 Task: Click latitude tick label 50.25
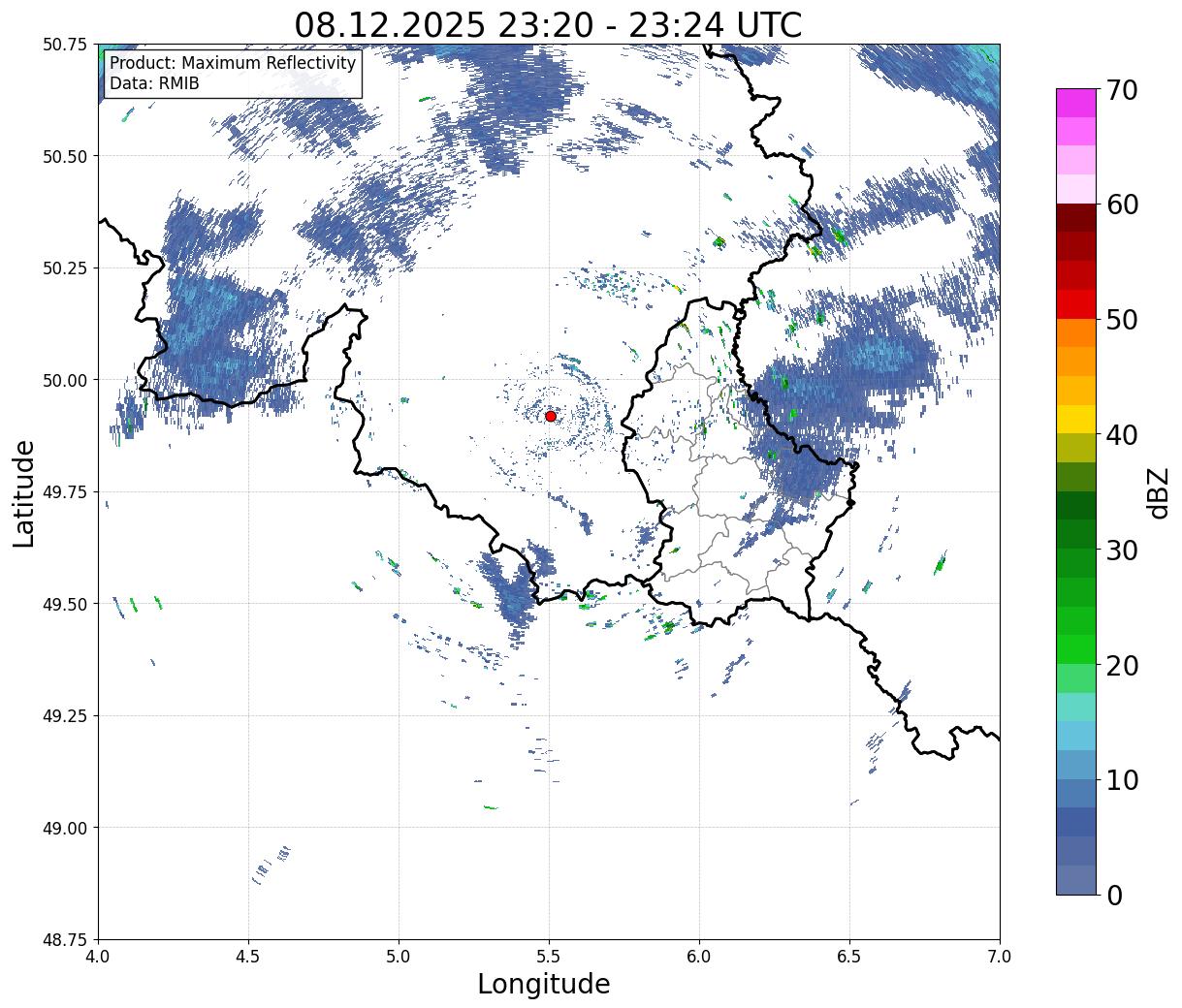coord(64,268)
